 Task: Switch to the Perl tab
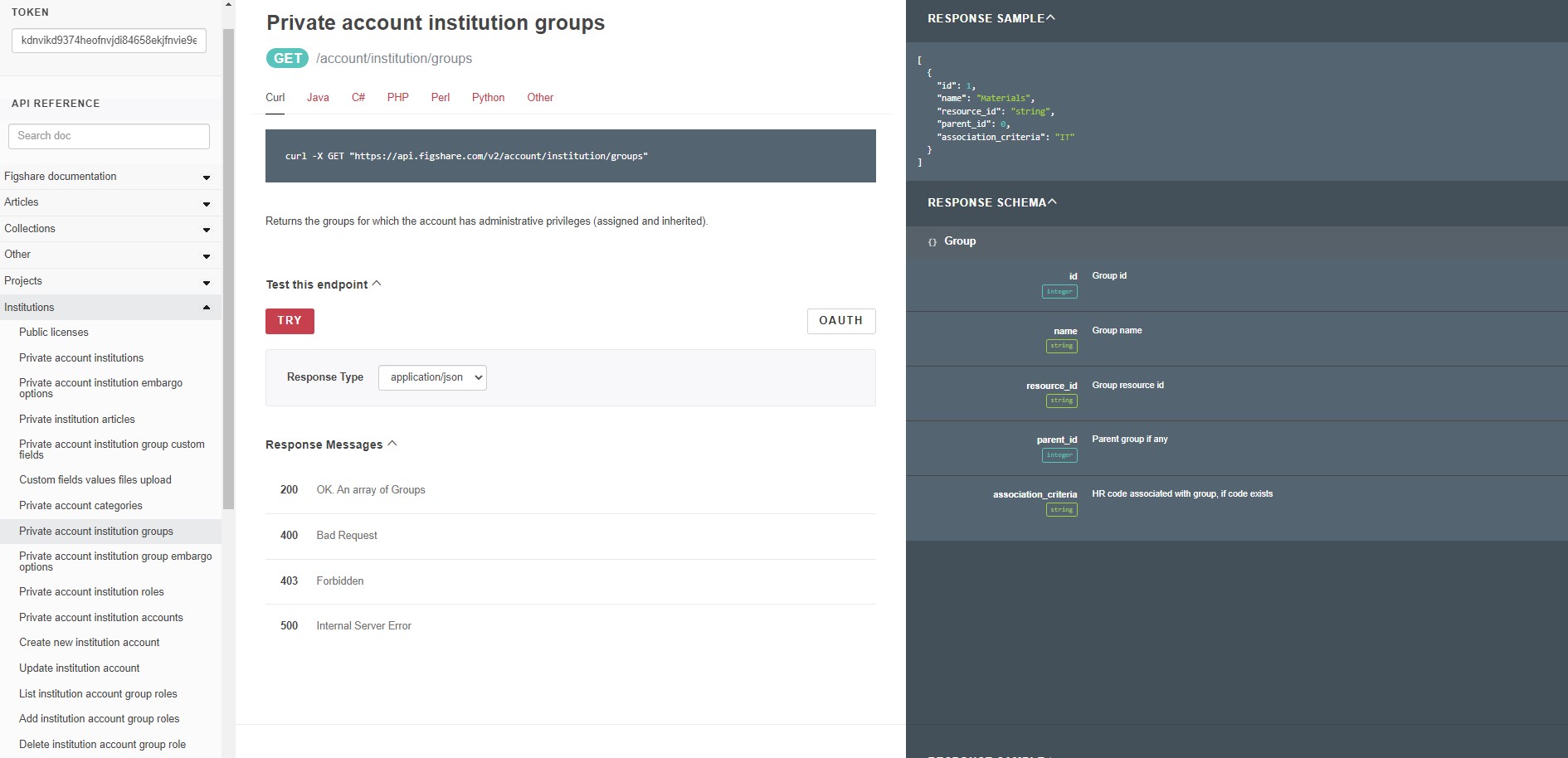pyautogui.click(x=441, y=98)
